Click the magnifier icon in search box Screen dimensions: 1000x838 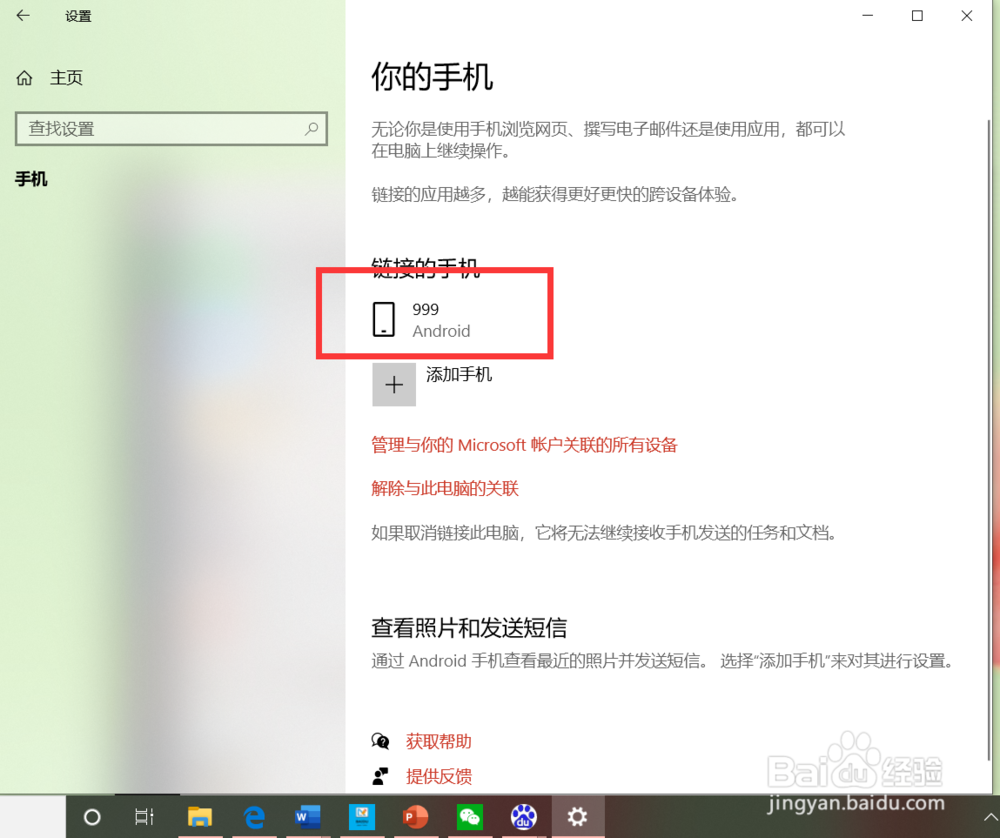310,128
